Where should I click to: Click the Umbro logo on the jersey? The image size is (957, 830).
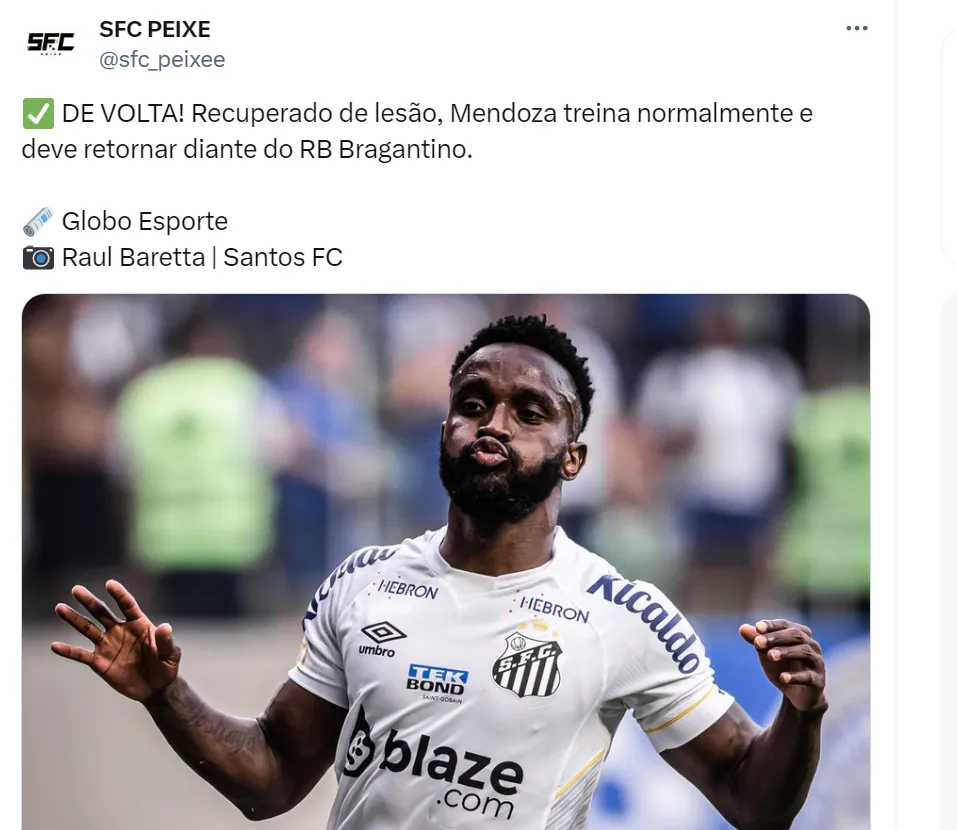(x=382, y=639)
